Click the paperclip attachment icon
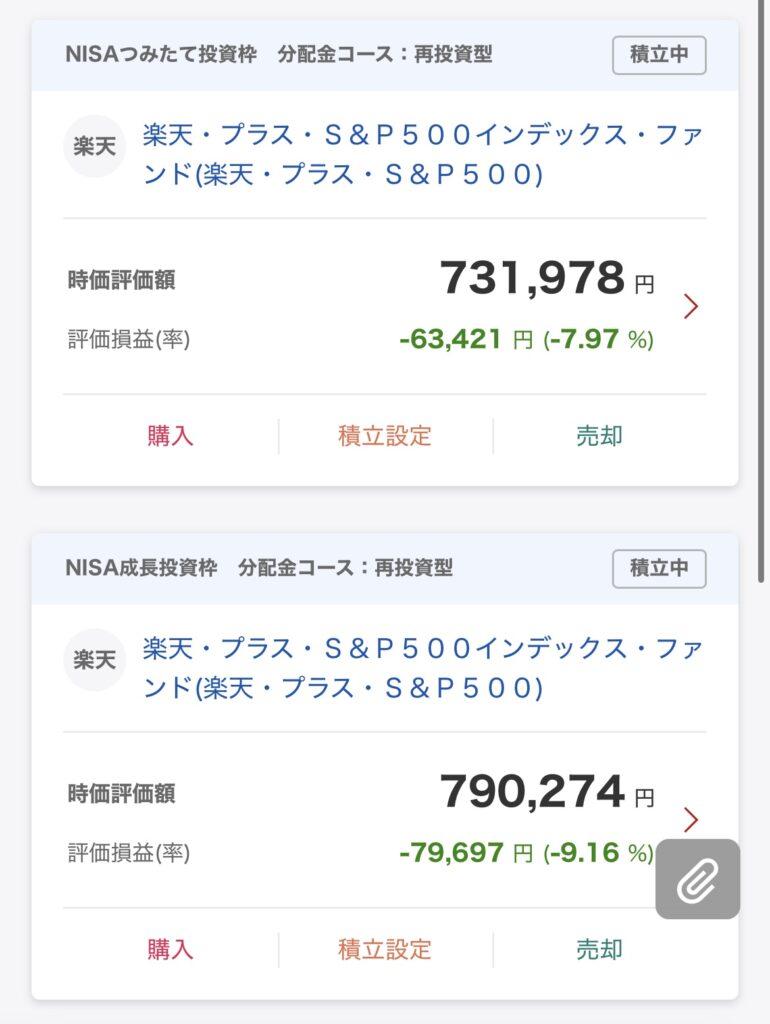 [x=697, y=880]
